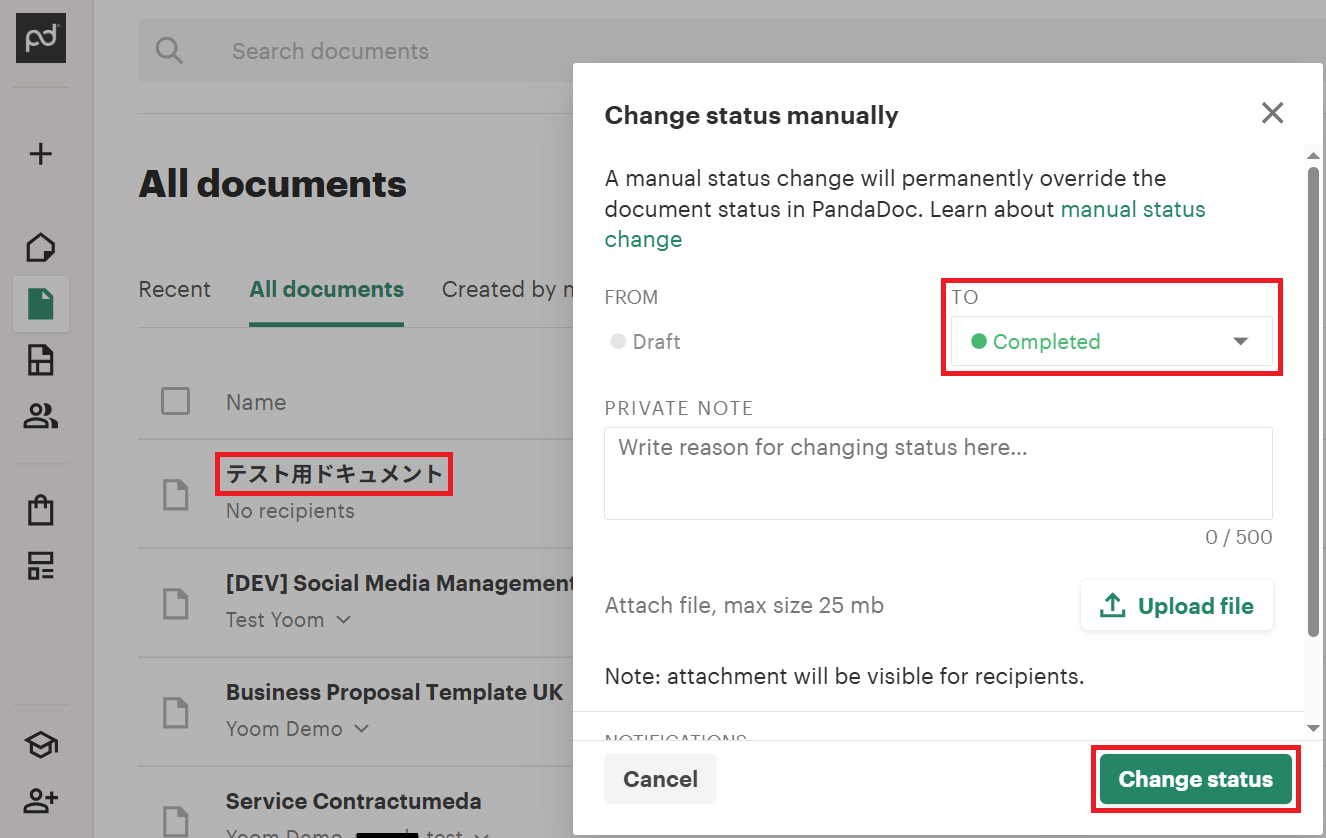The width and height of the screenshot is (1326, 838).
Task: Click the invite user icon
Action: tap(41, 800)
